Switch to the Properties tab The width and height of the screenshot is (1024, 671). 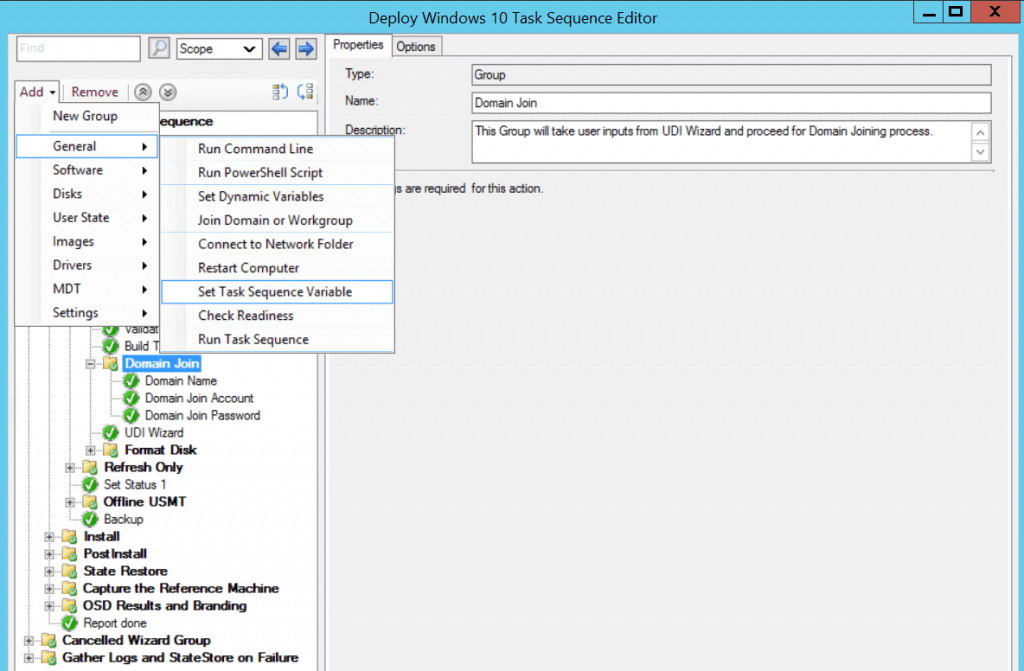click(358, 45)
